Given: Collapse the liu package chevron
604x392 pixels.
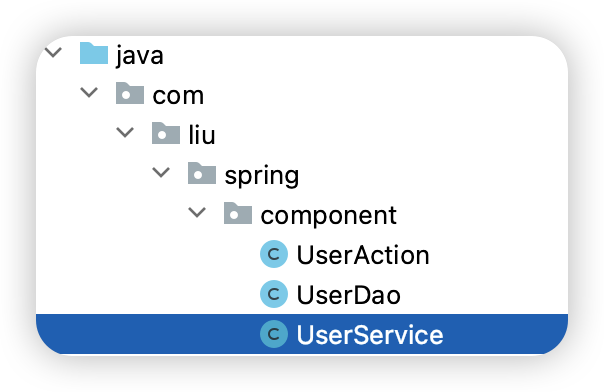Looking at the screenshot, I should click(125, 132).
